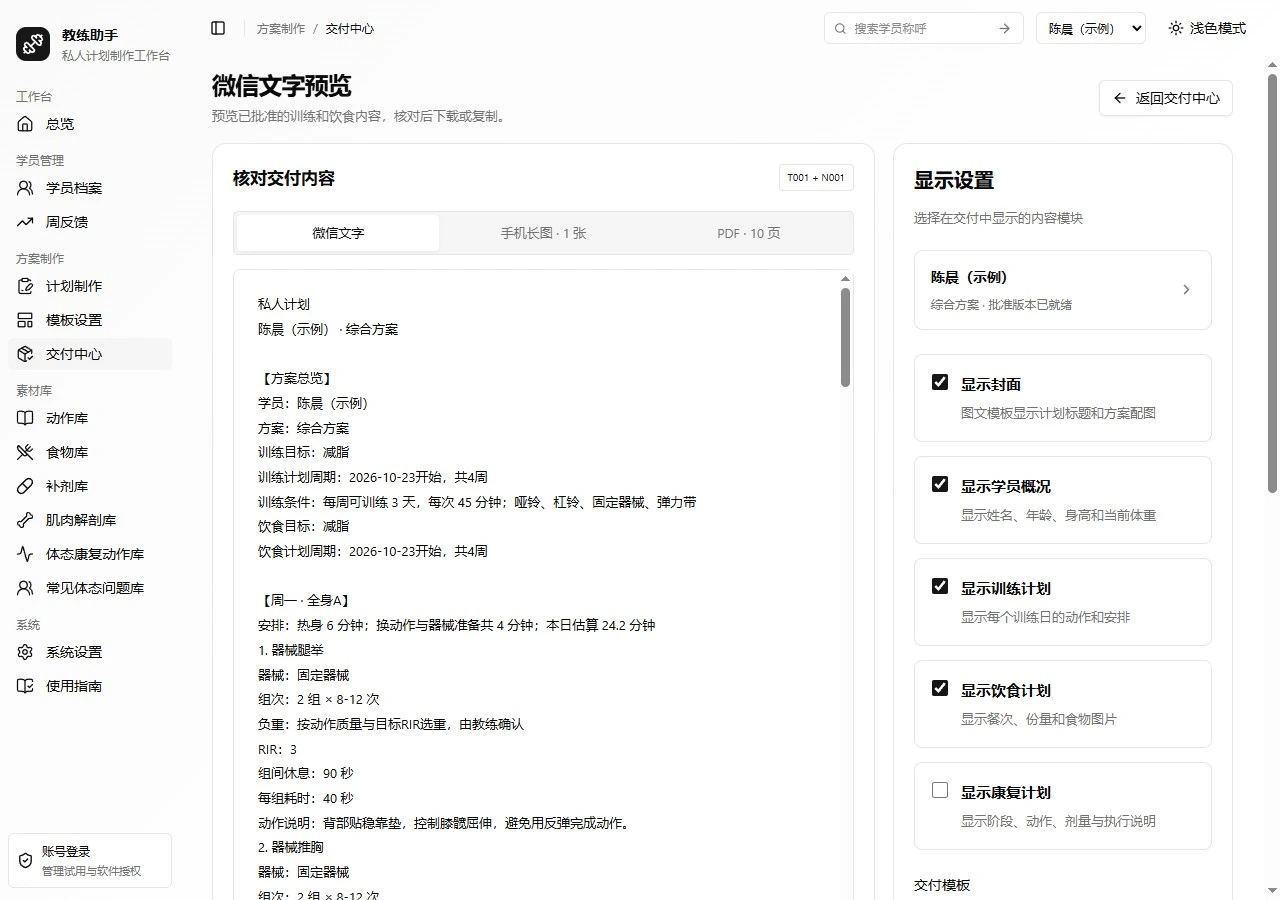Switch to the PDF · 10 页 tab
The height and width of the screenshot is (900, 1280).
pyautogui.click(x=749, y=233)
